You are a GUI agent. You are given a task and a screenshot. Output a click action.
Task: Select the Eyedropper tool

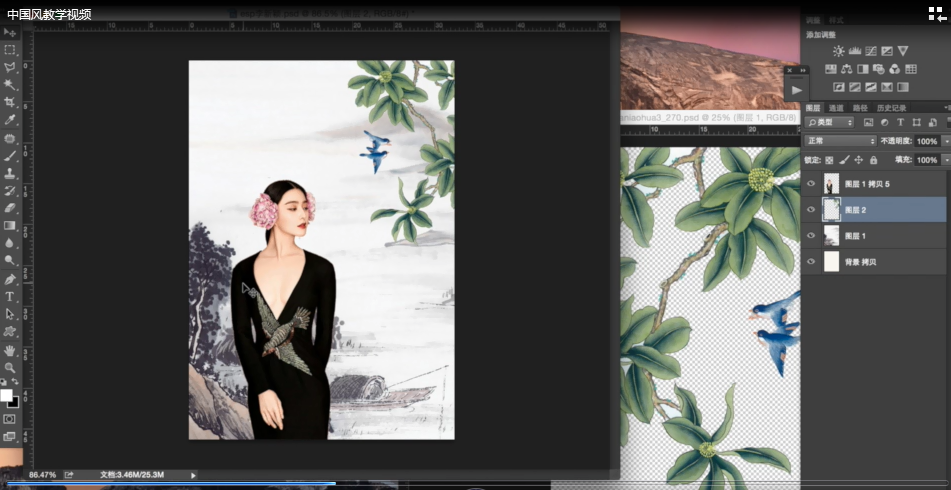[10, 120]
